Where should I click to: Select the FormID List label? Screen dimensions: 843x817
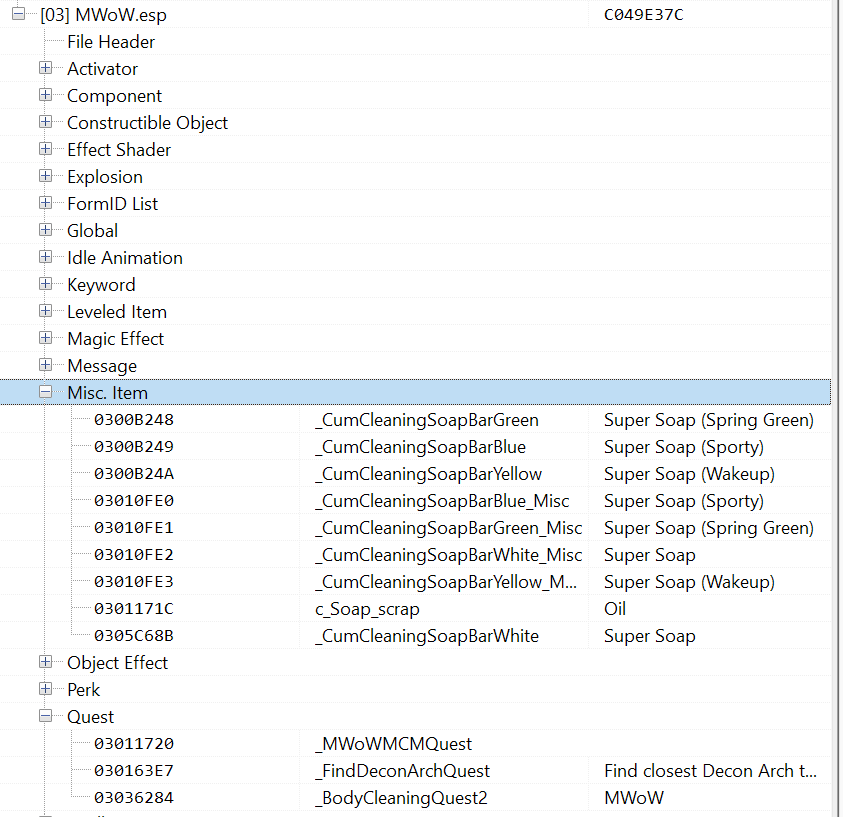(x=112, y=204)
